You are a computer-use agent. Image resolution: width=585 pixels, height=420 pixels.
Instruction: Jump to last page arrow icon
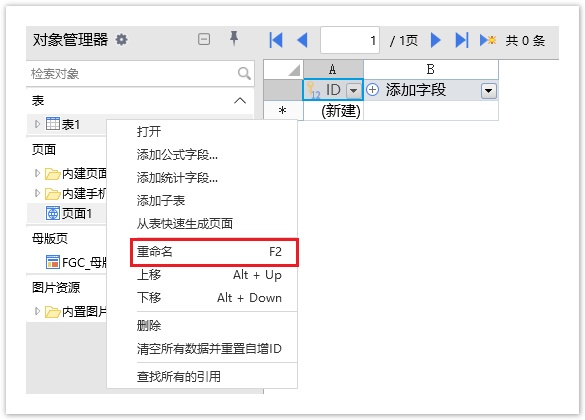[462, 40]
